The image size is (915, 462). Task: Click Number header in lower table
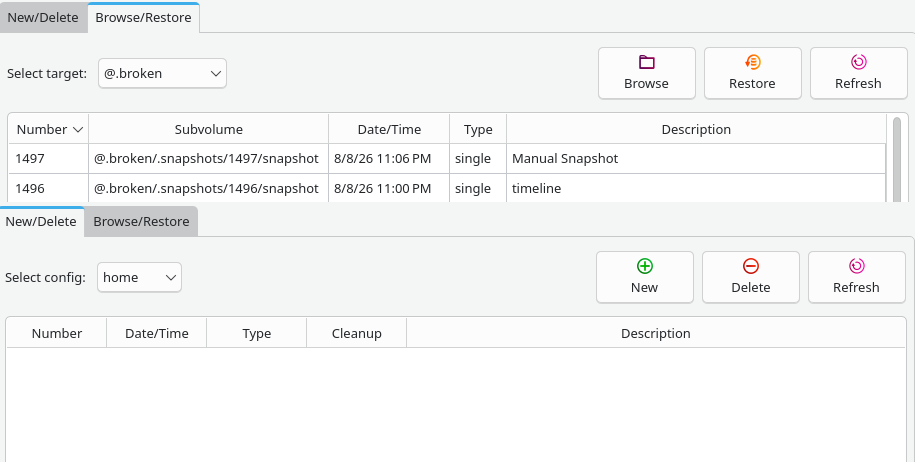pos(57,334)
